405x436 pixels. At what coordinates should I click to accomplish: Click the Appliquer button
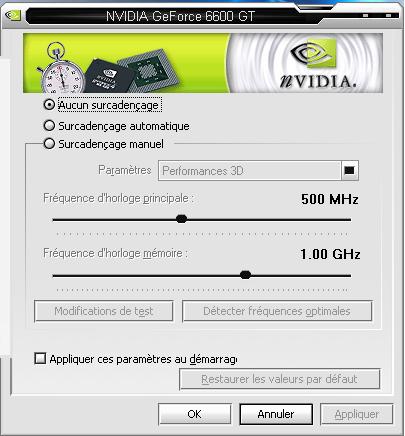(x=357, y=414)
